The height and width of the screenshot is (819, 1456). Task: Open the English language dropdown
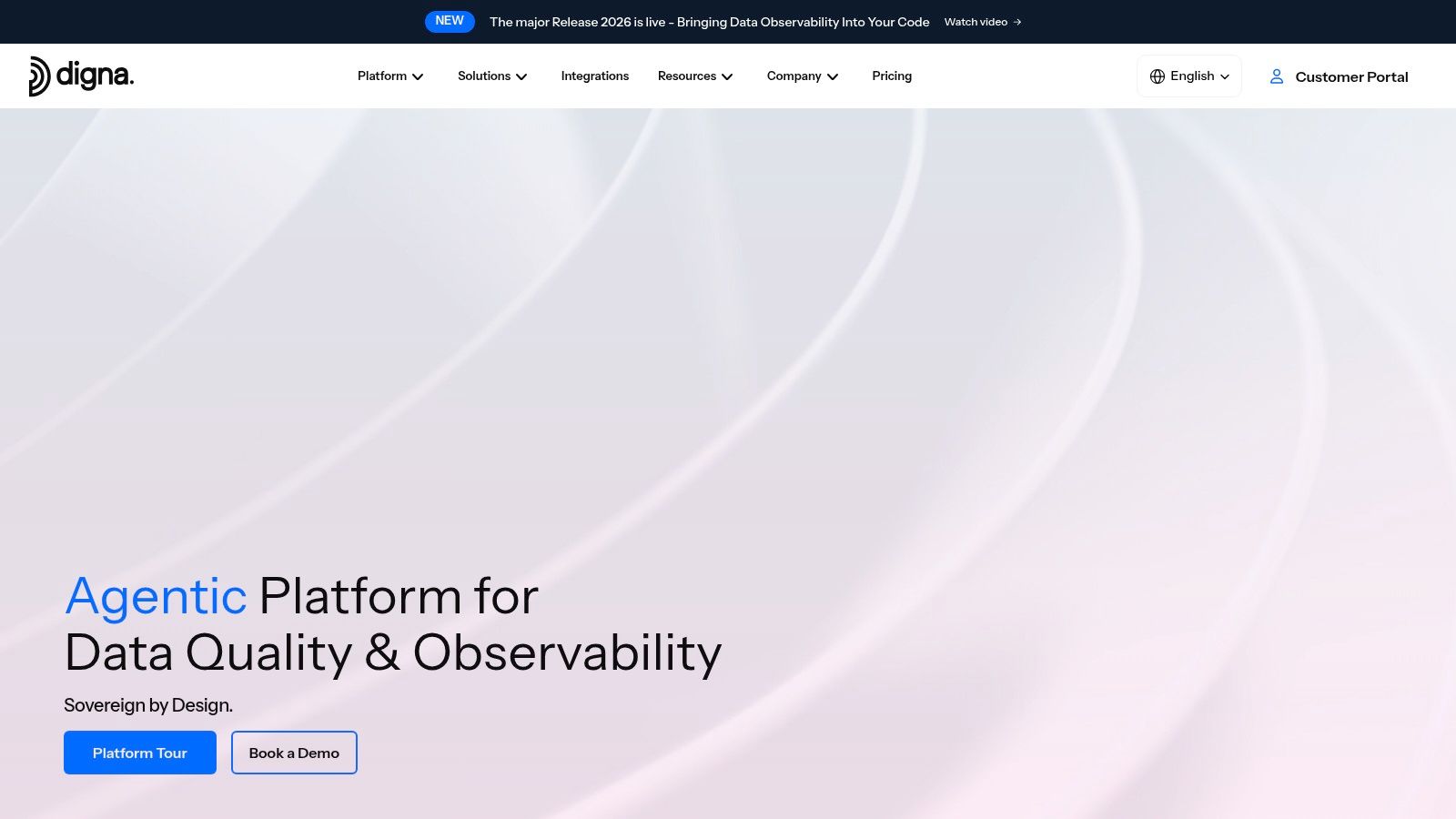(1189, 76)
